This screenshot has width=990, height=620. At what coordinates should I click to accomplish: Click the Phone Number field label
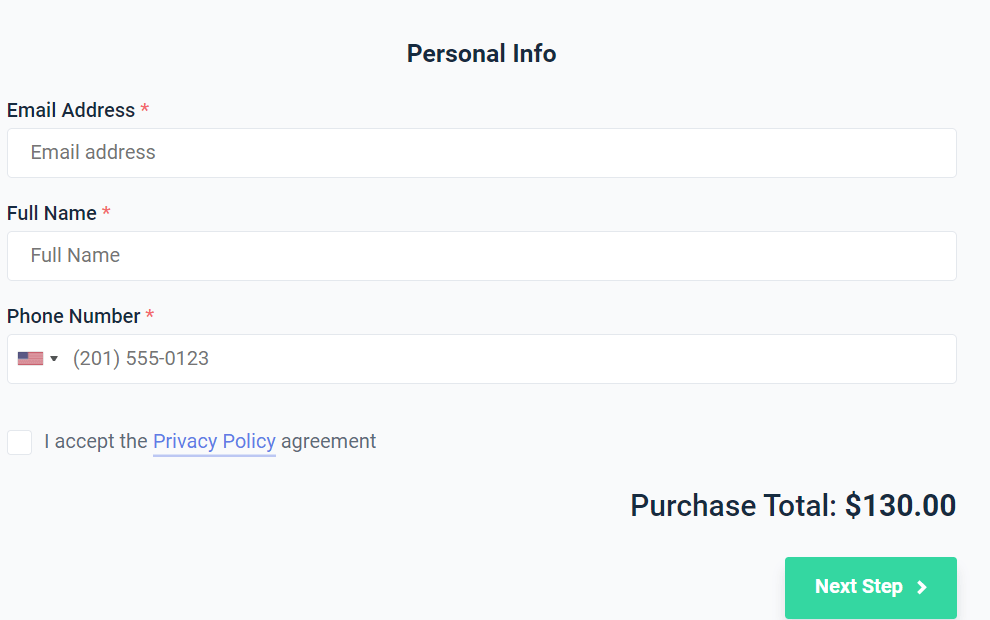[73, 316]
